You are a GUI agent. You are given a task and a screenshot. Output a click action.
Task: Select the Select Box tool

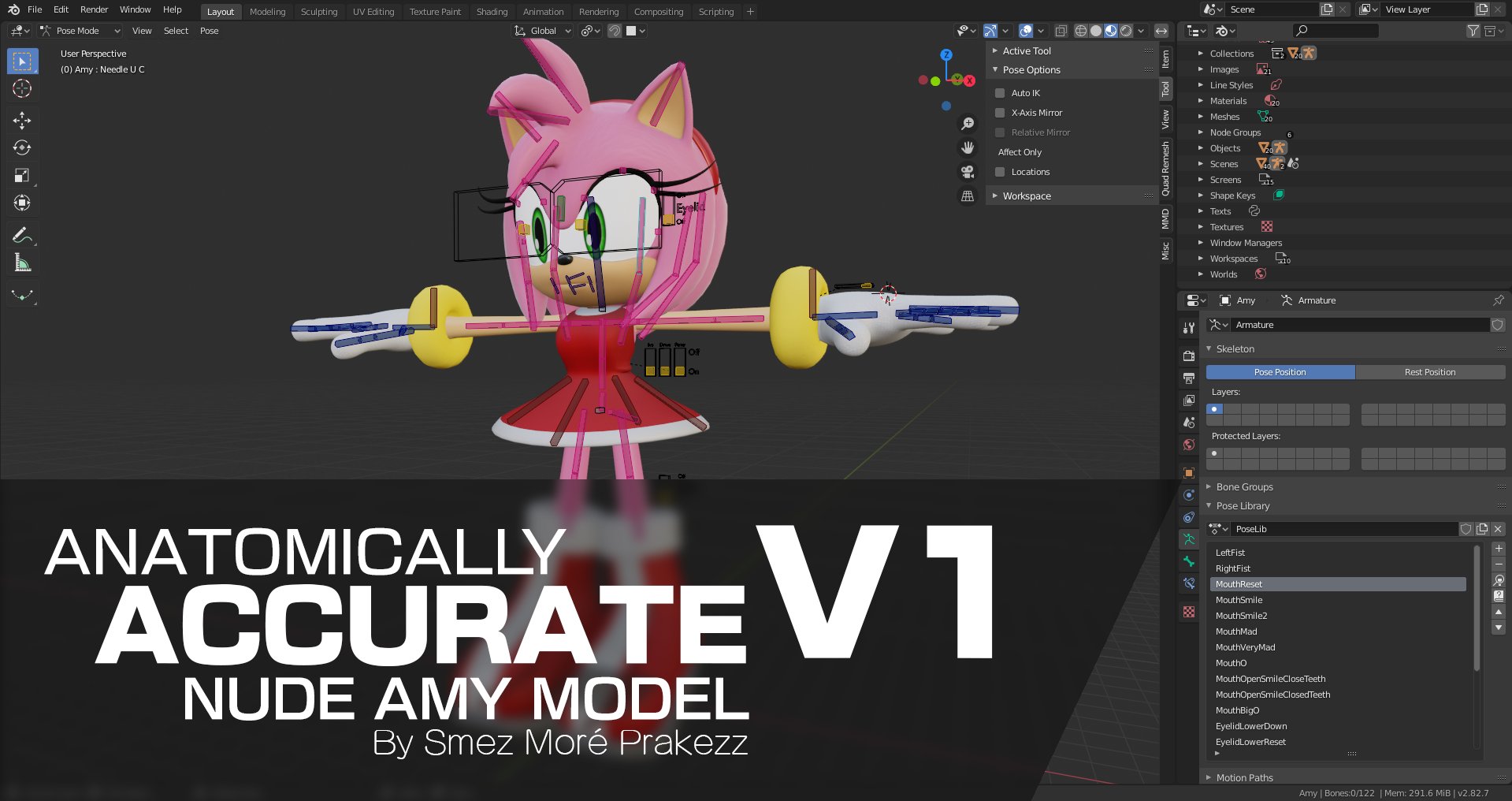pos(22,61)
